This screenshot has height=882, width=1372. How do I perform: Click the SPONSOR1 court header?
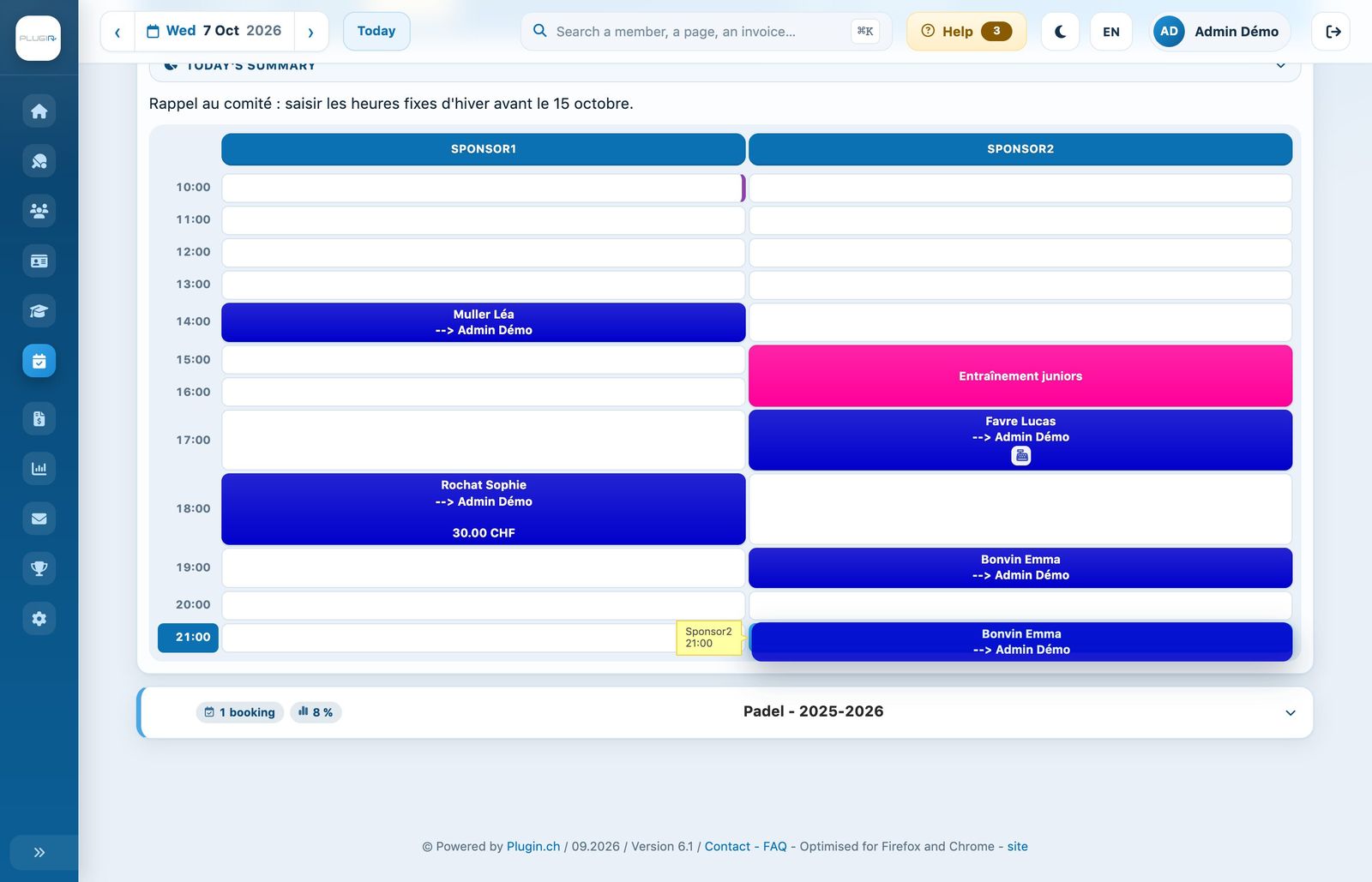(484, 149)
